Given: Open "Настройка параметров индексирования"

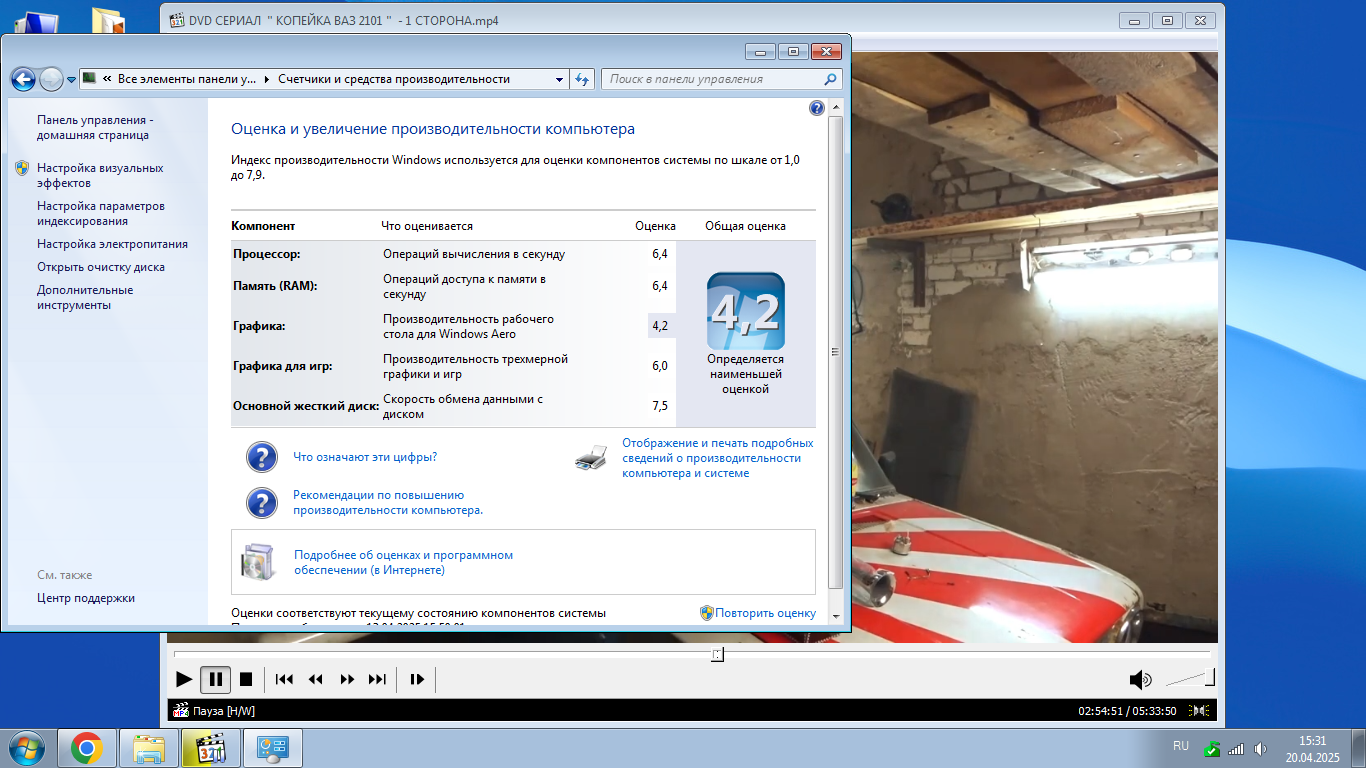Looking at the screenshot, I should click(101, 214).
